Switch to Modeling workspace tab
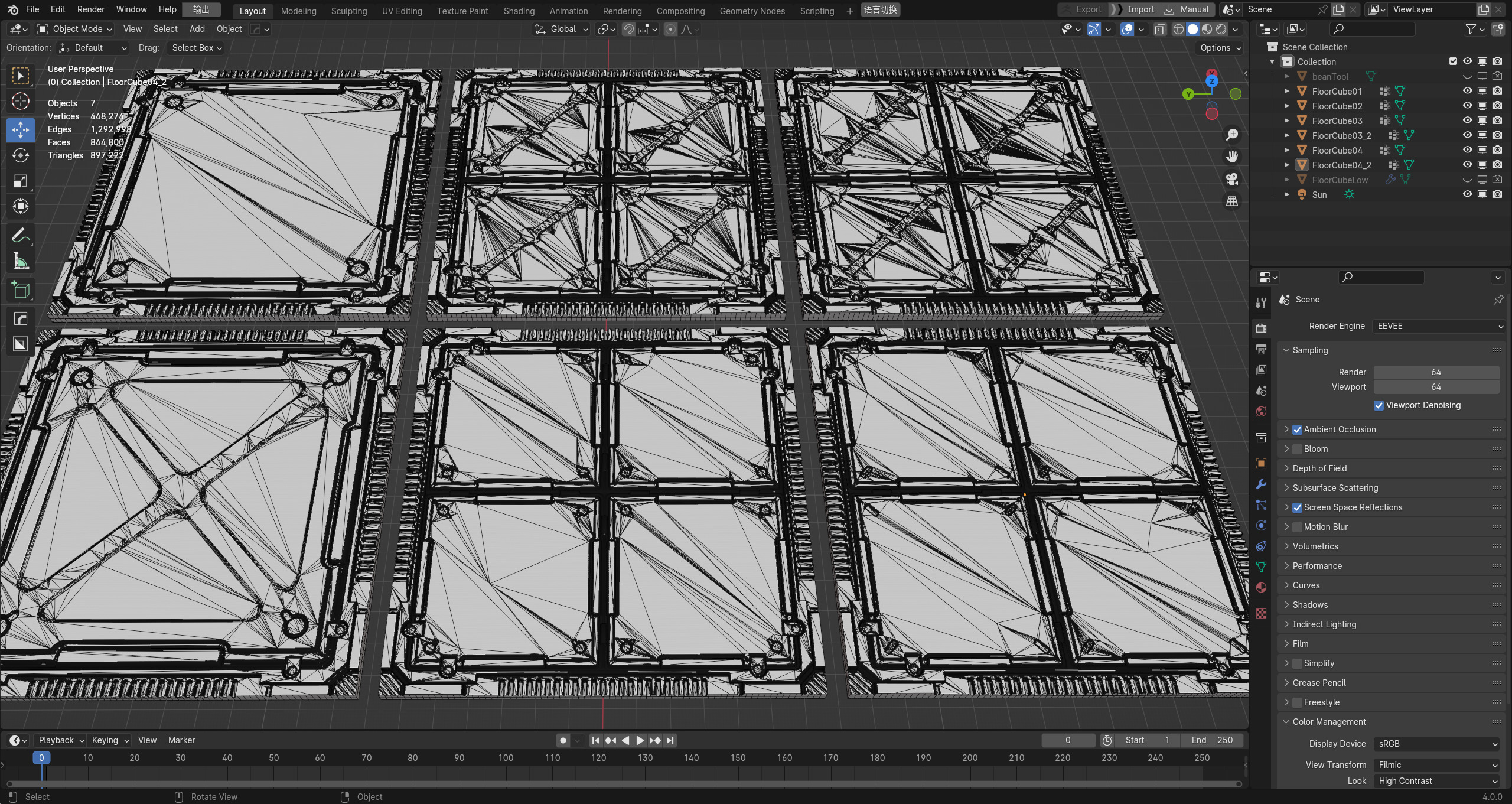Screen dimensions: 1512x804 click(x=298, y=11)
